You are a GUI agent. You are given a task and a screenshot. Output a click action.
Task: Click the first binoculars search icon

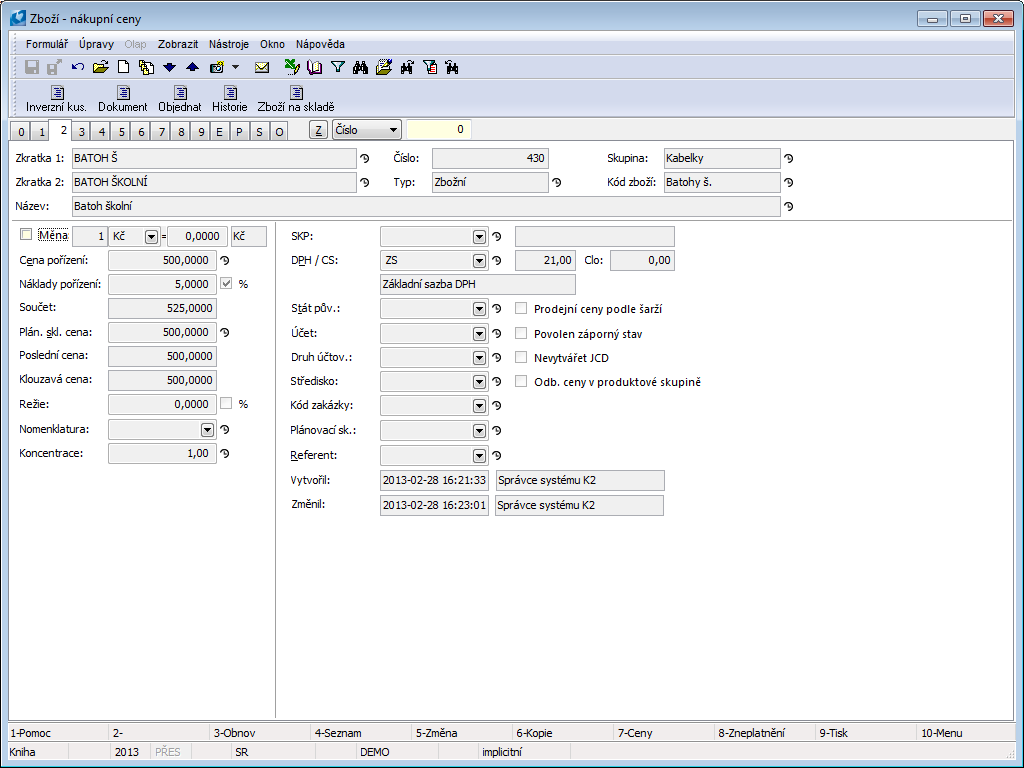tap(360, 68)
